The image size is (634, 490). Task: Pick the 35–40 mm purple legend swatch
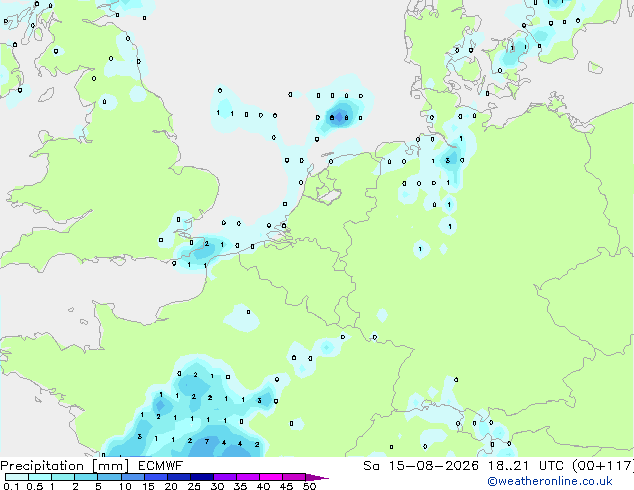click(x=248, y=477)
